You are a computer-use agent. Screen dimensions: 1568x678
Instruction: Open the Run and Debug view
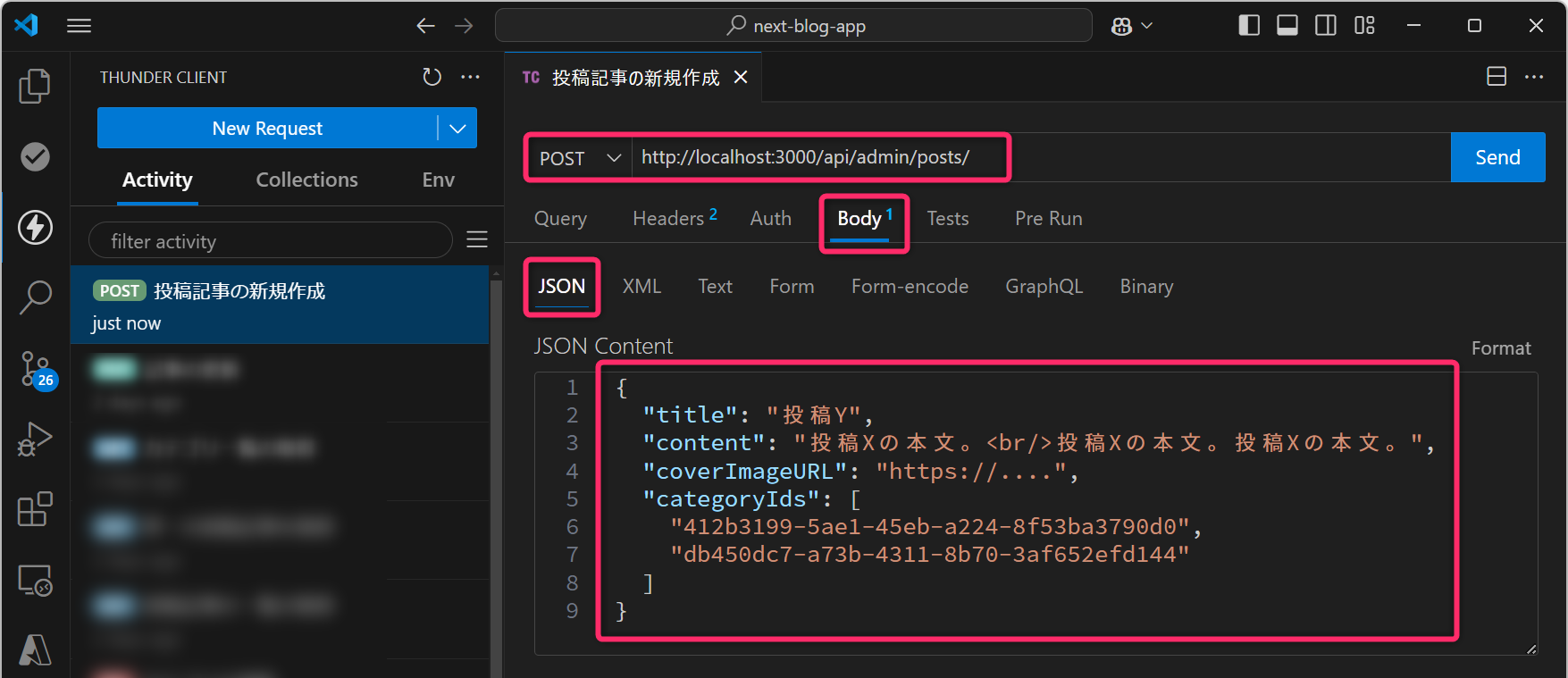tap(35, 439)
